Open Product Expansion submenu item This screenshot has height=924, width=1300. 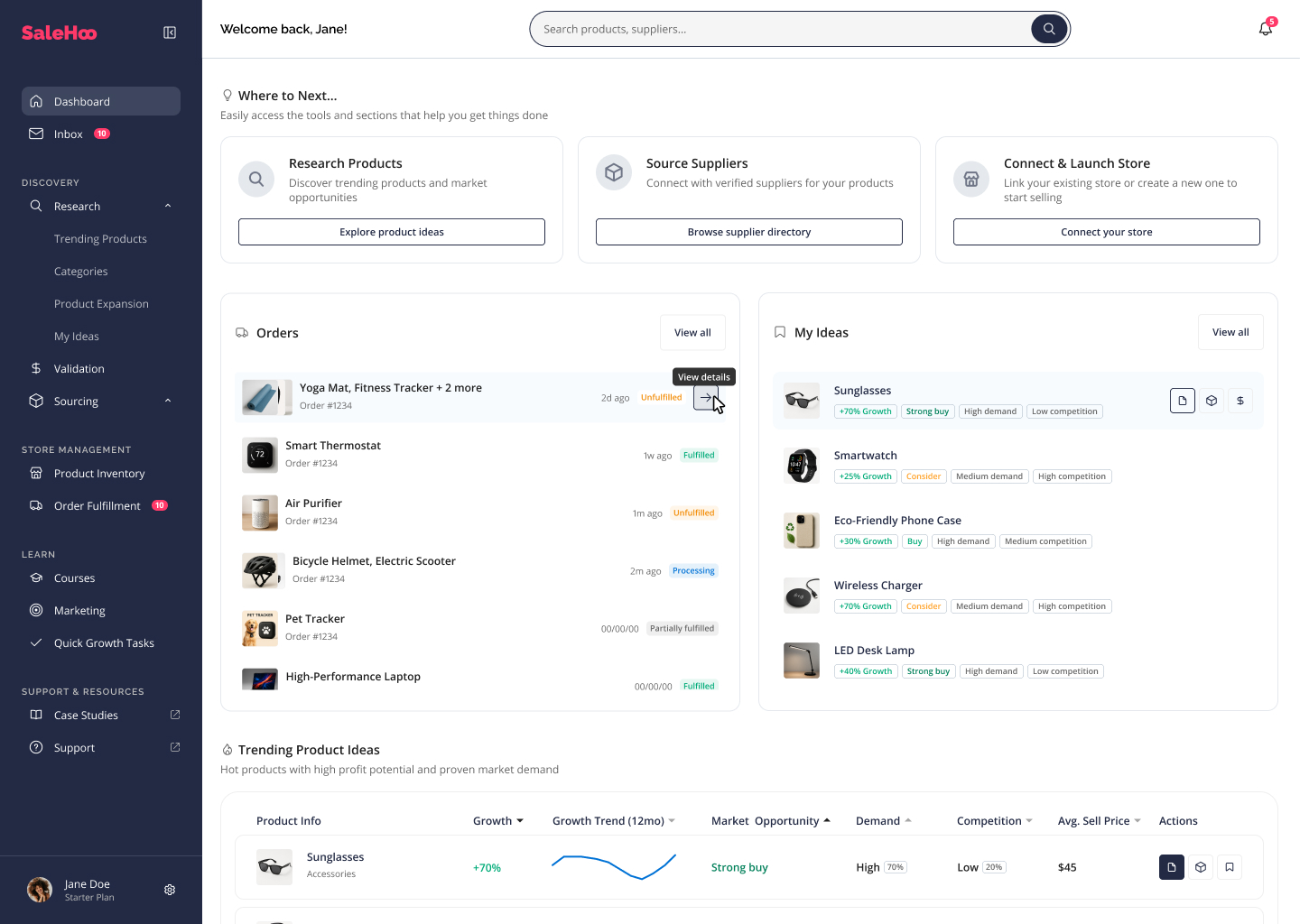(x=101, y=304)
